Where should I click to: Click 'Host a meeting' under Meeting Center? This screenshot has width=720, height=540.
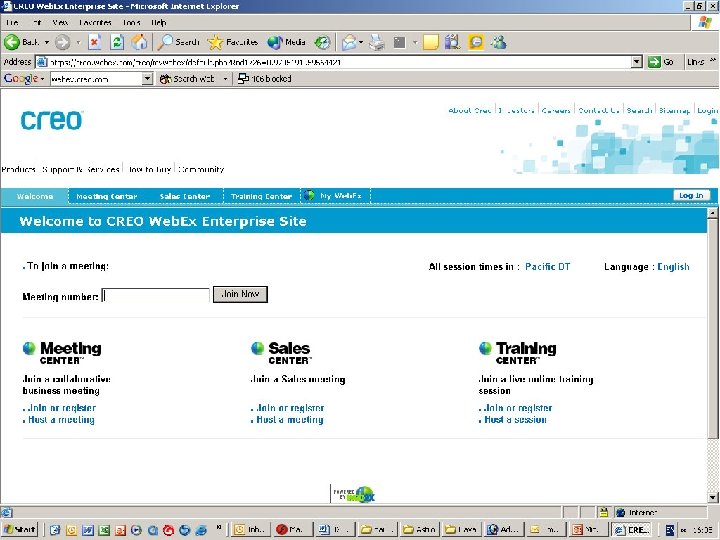coord(62,420)
